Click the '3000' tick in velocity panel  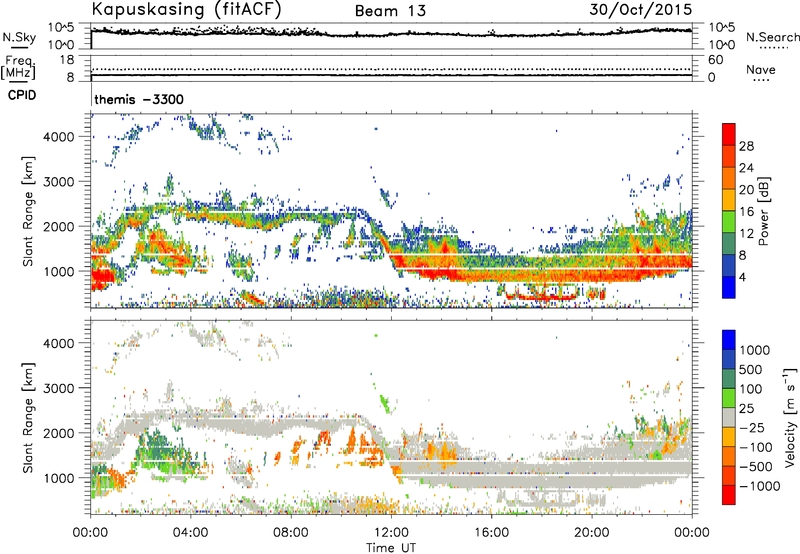(x=58, y=388)
